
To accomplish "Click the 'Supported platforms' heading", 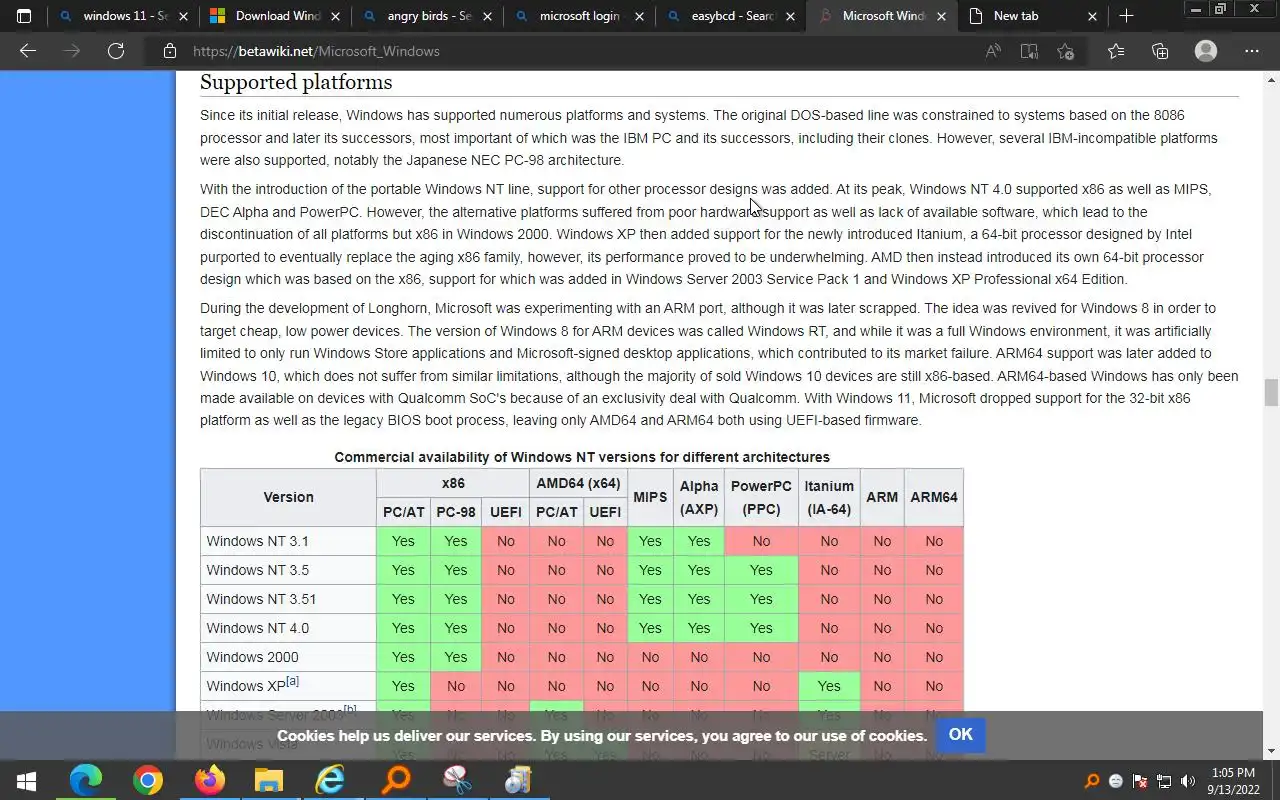I will (x=296, y=82).
